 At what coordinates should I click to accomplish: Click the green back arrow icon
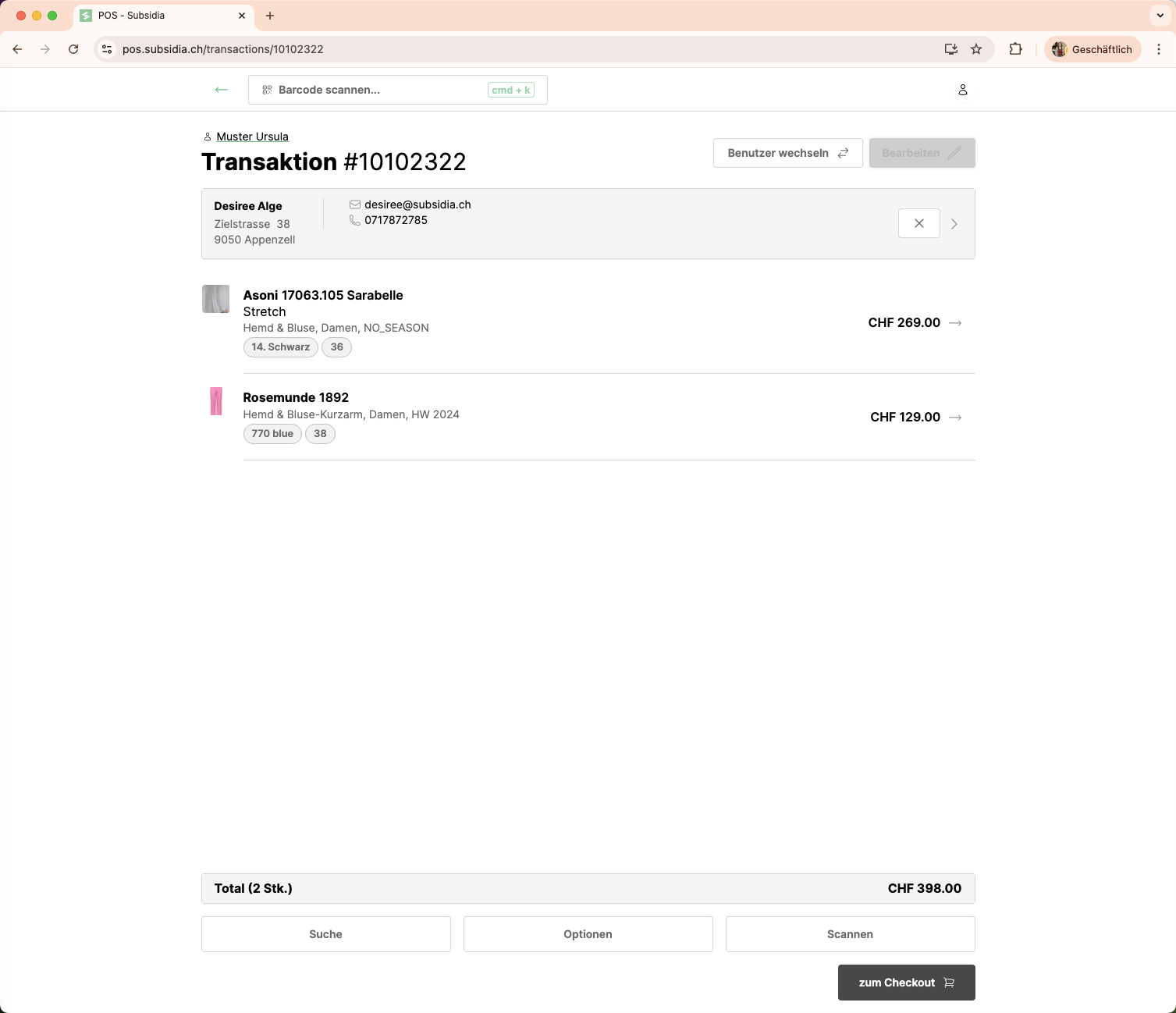tap(222, 90)
